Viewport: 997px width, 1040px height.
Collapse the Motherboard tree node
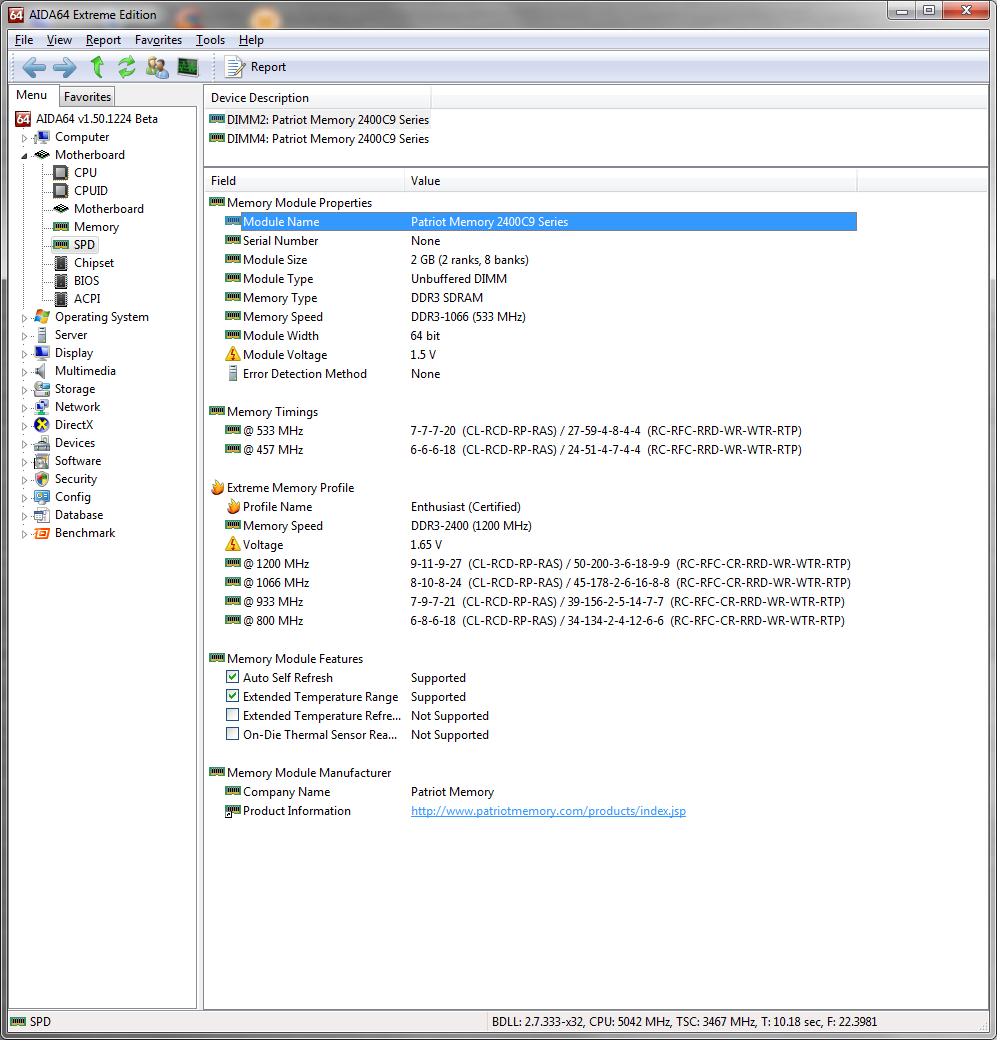tap(25, 156)
